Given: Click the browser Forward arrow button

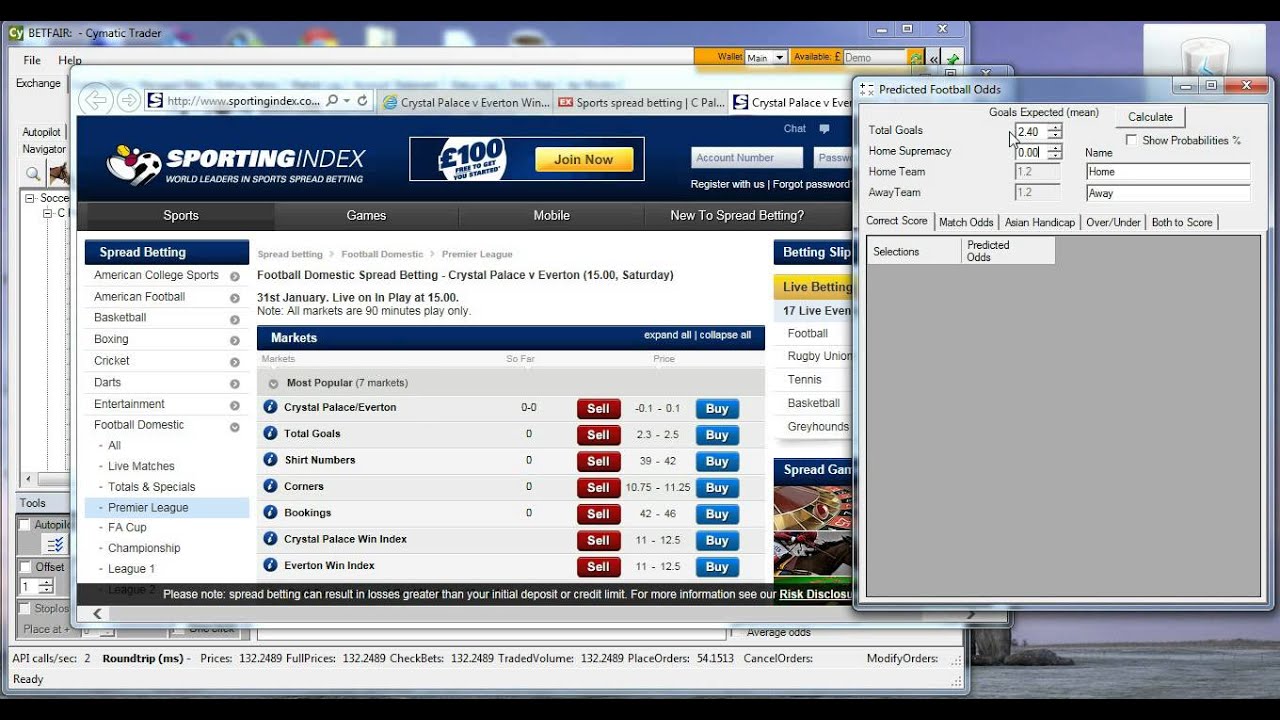Looking at the screenshot, I should coord(128,100).
